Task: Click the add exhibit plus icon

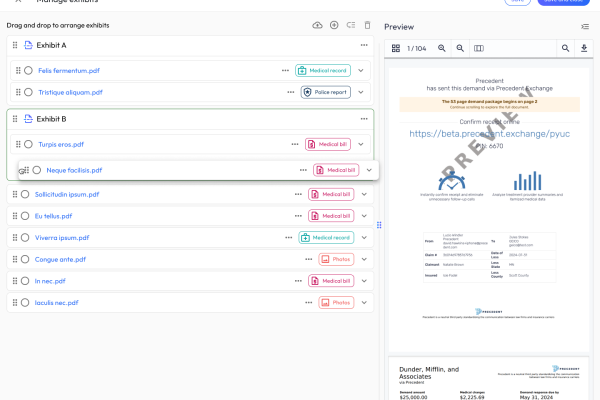Action: [333, 25]
